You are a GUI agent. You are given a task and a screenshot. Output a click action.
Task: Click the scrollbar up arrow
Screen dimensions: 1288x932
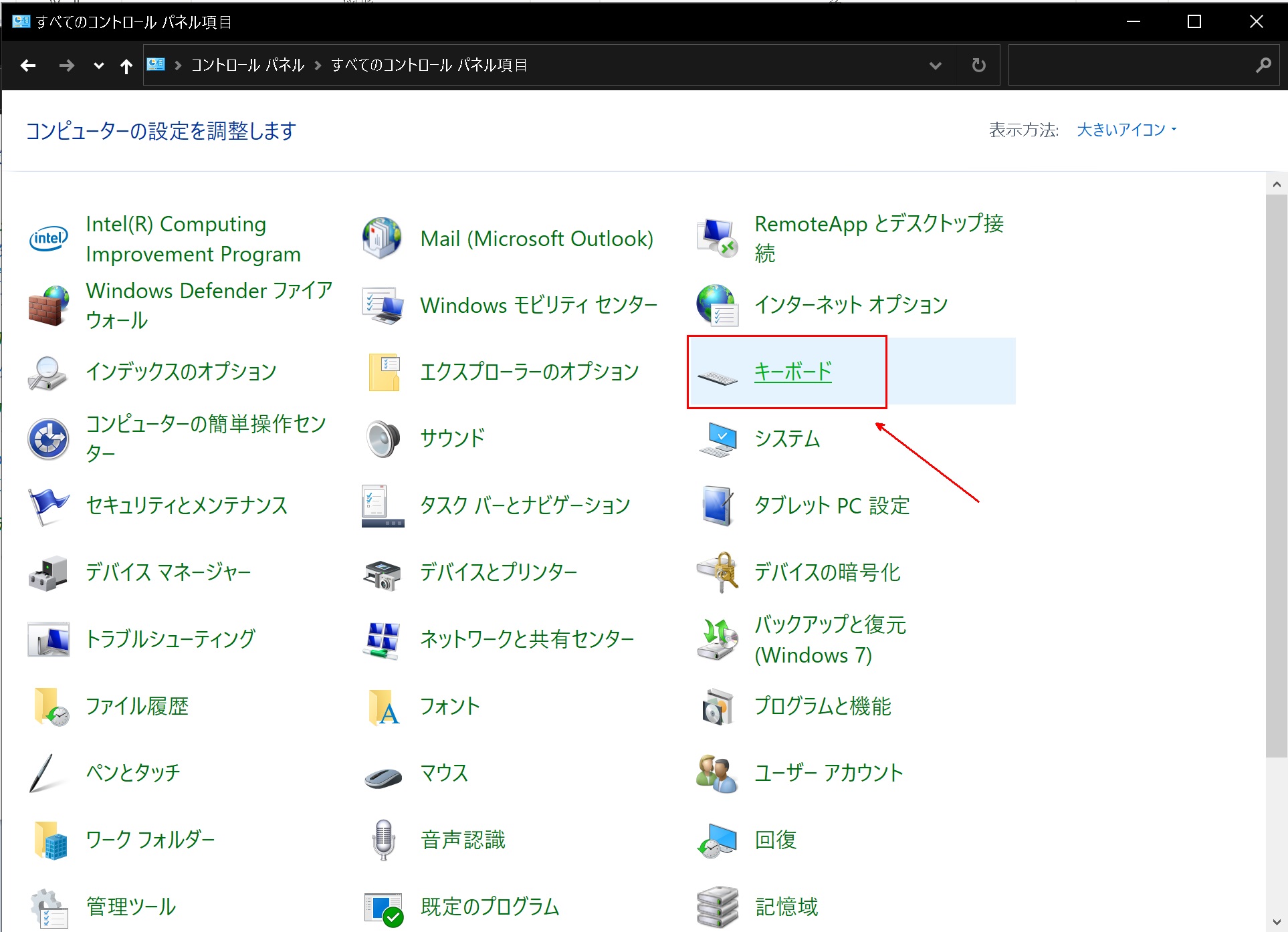click(1276, 185)
